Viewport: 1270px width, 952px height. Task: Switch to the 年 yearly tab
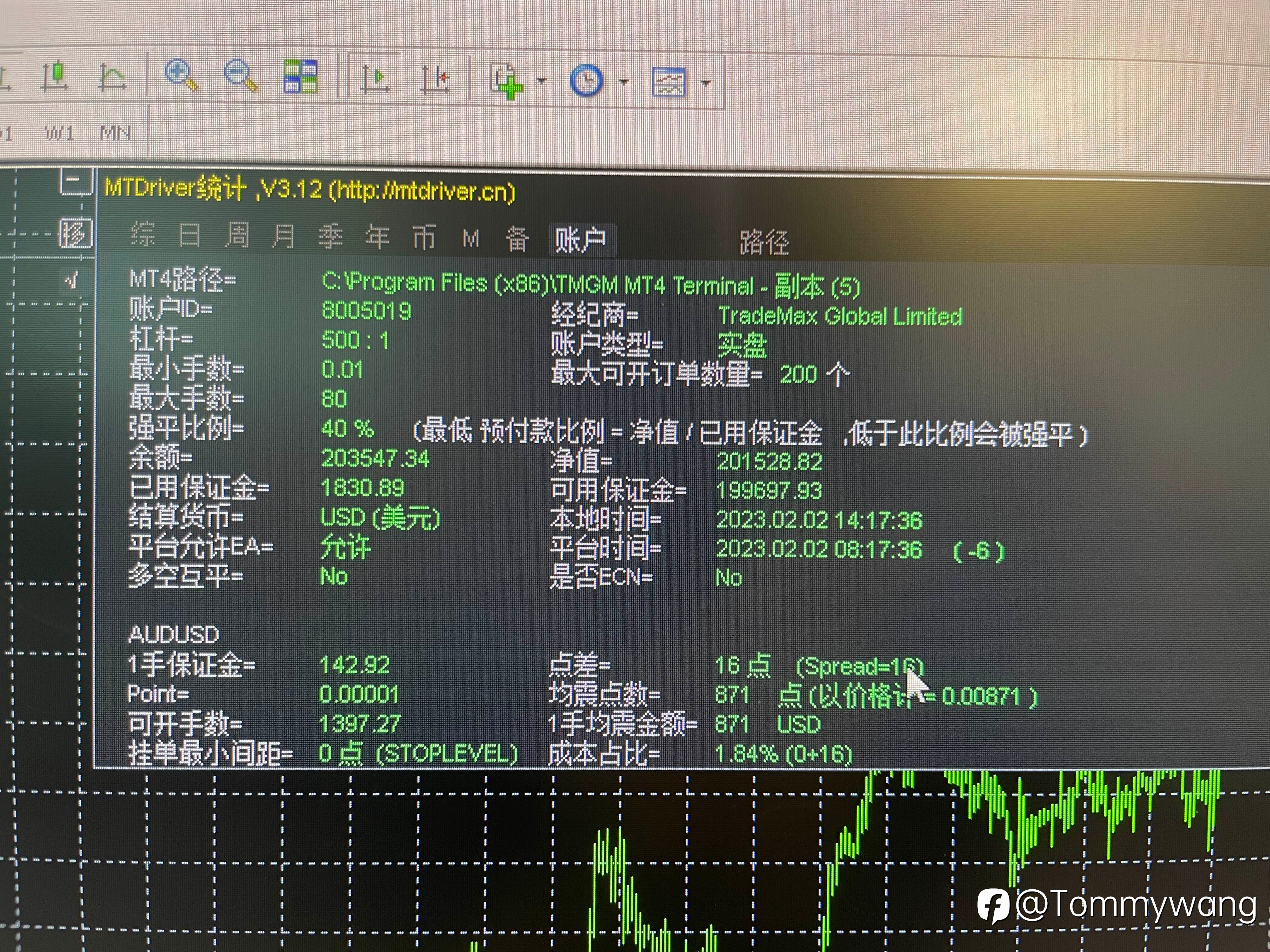pos(378,237)
